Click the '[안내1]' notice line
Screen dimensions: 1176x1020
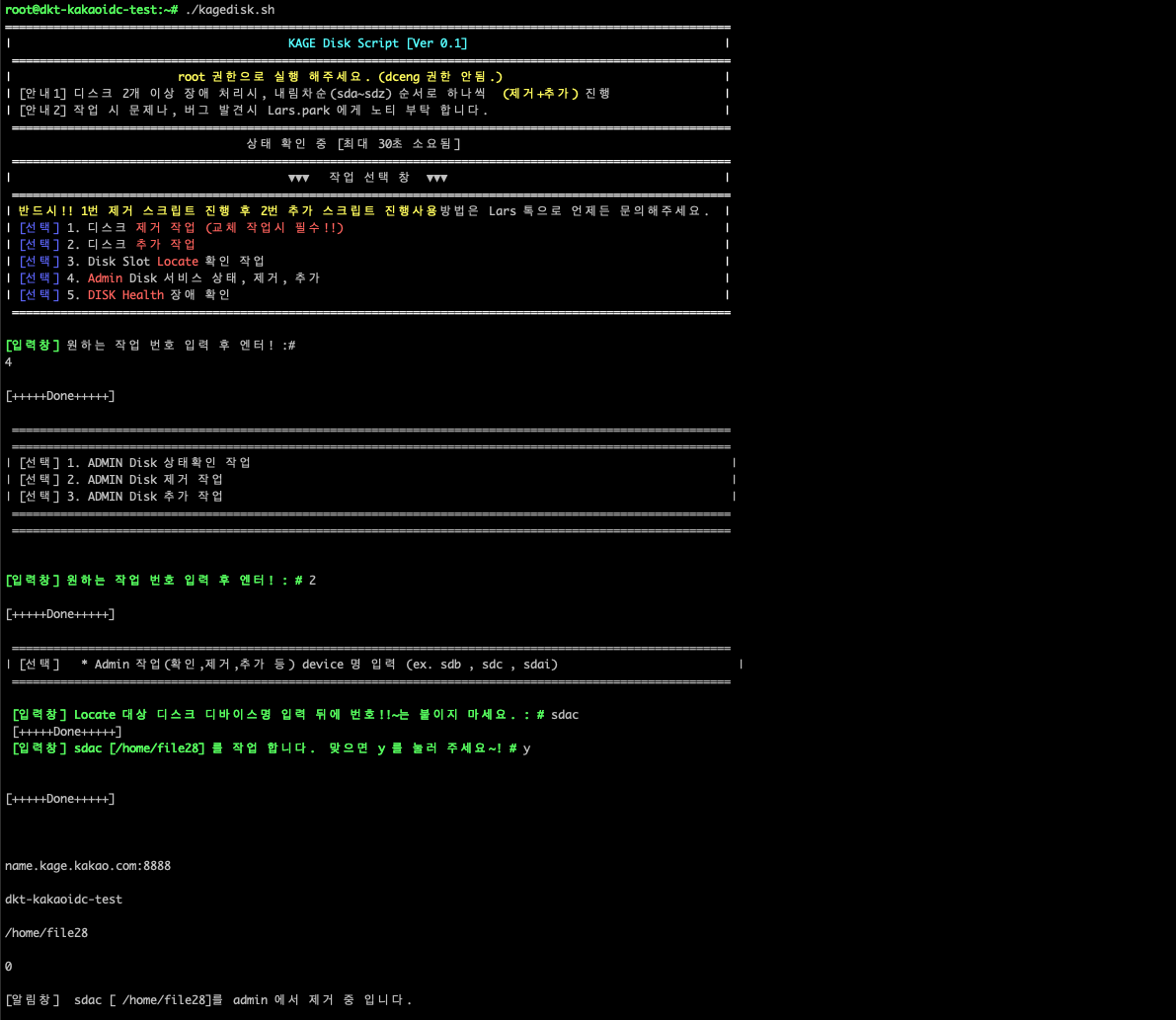click(314, 94)
